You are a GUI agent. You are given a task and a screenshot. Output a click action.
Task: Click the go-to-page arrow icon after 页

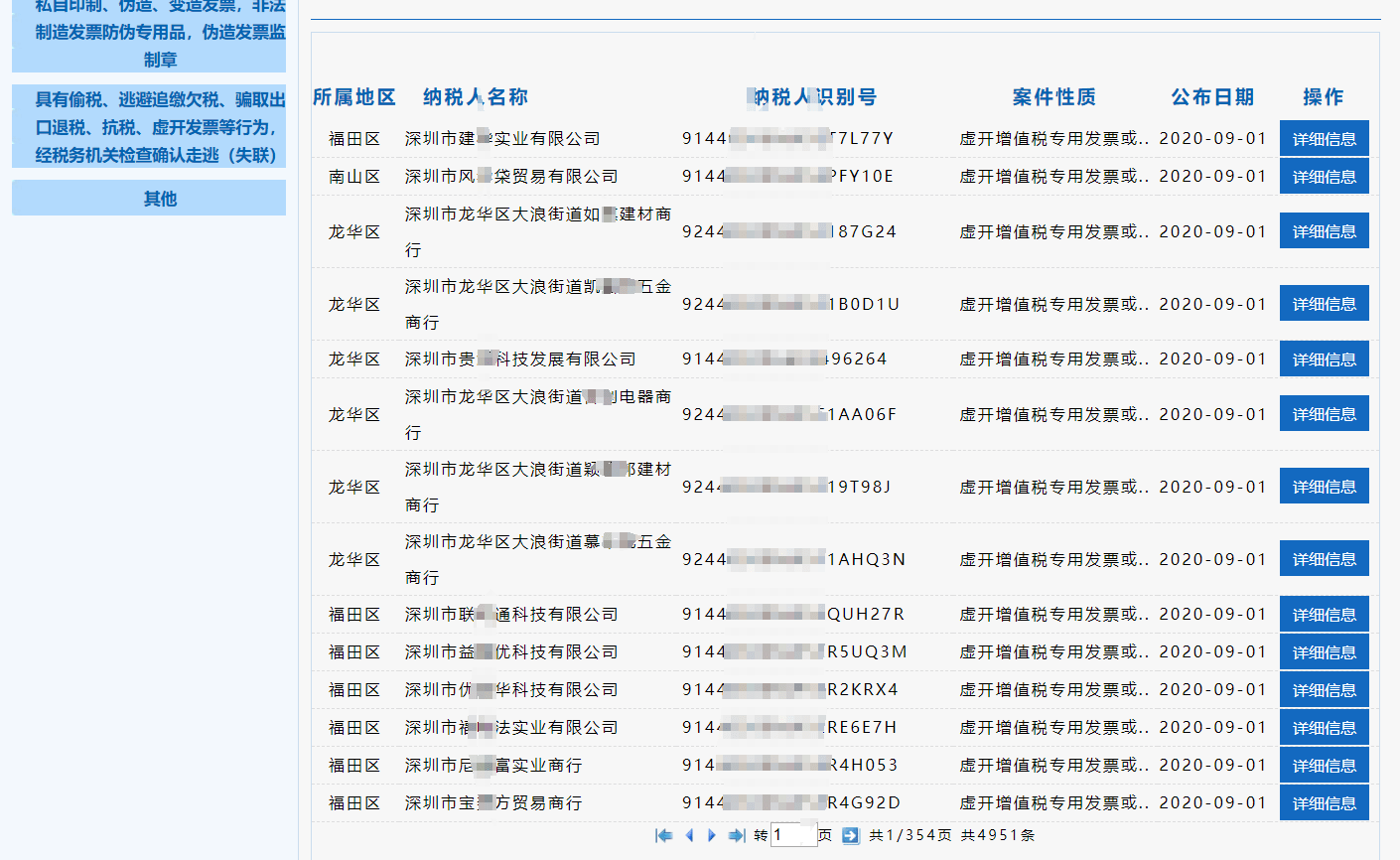tap(850, 835)
